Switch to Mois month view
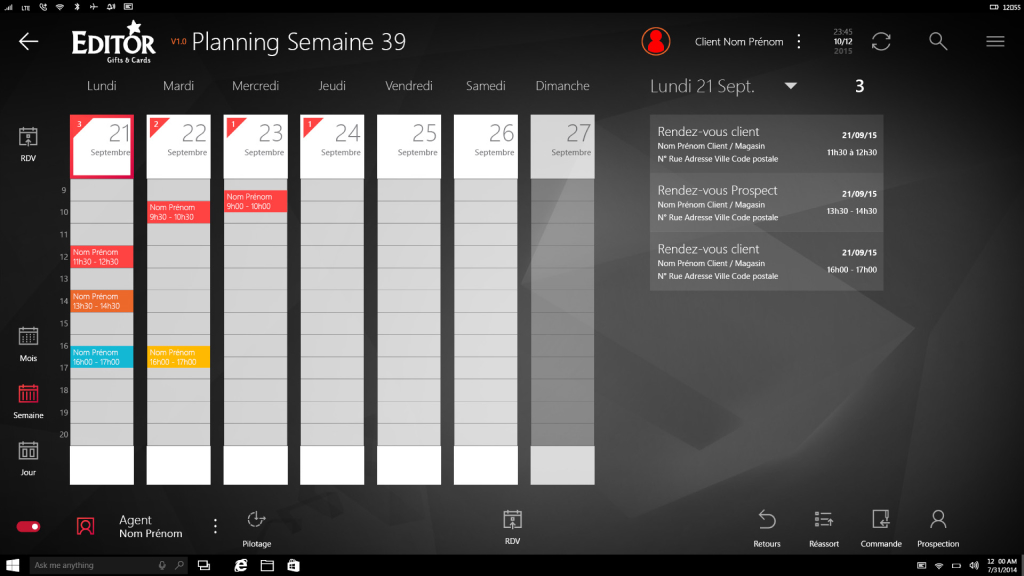1024x576 pixels. (x=28, y=337)
